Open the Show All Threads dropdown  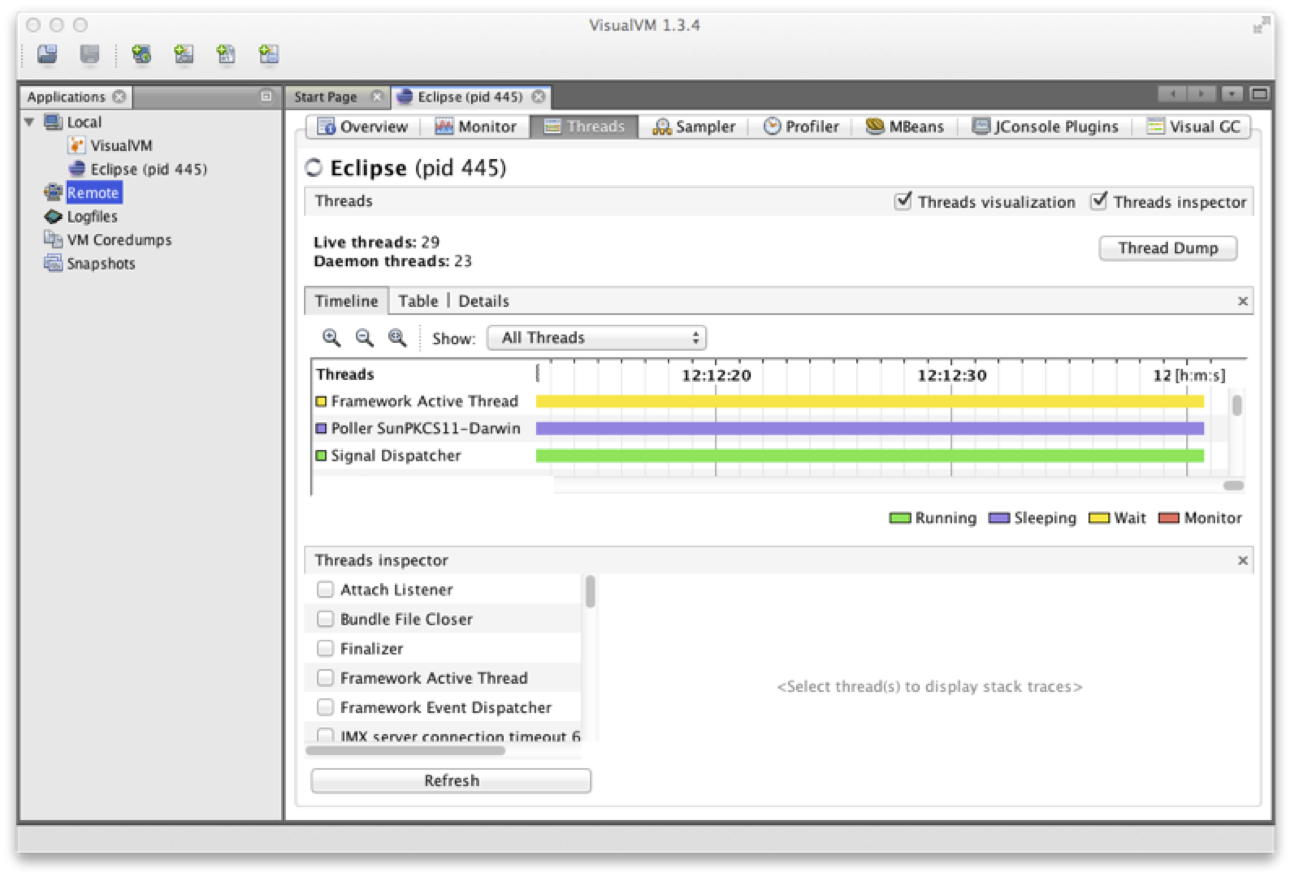click(596, 338)
